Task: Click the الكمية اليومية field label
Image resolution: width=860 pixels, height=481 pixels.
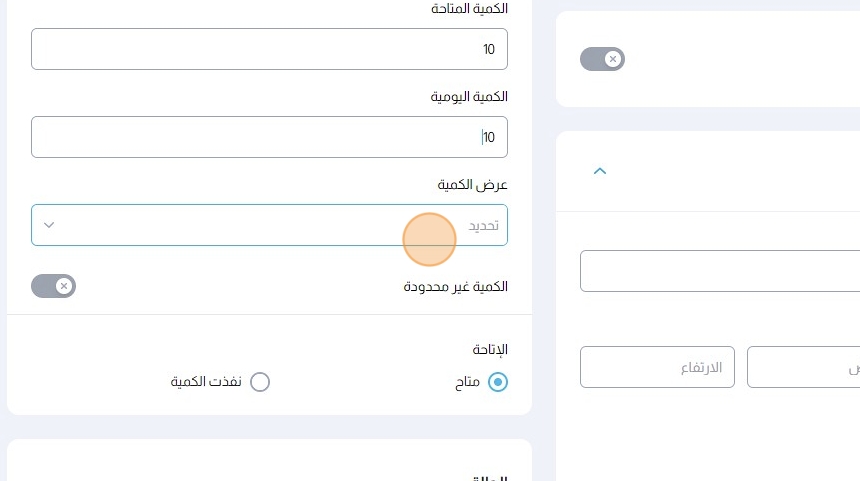Action: click(x=469, y=97)
